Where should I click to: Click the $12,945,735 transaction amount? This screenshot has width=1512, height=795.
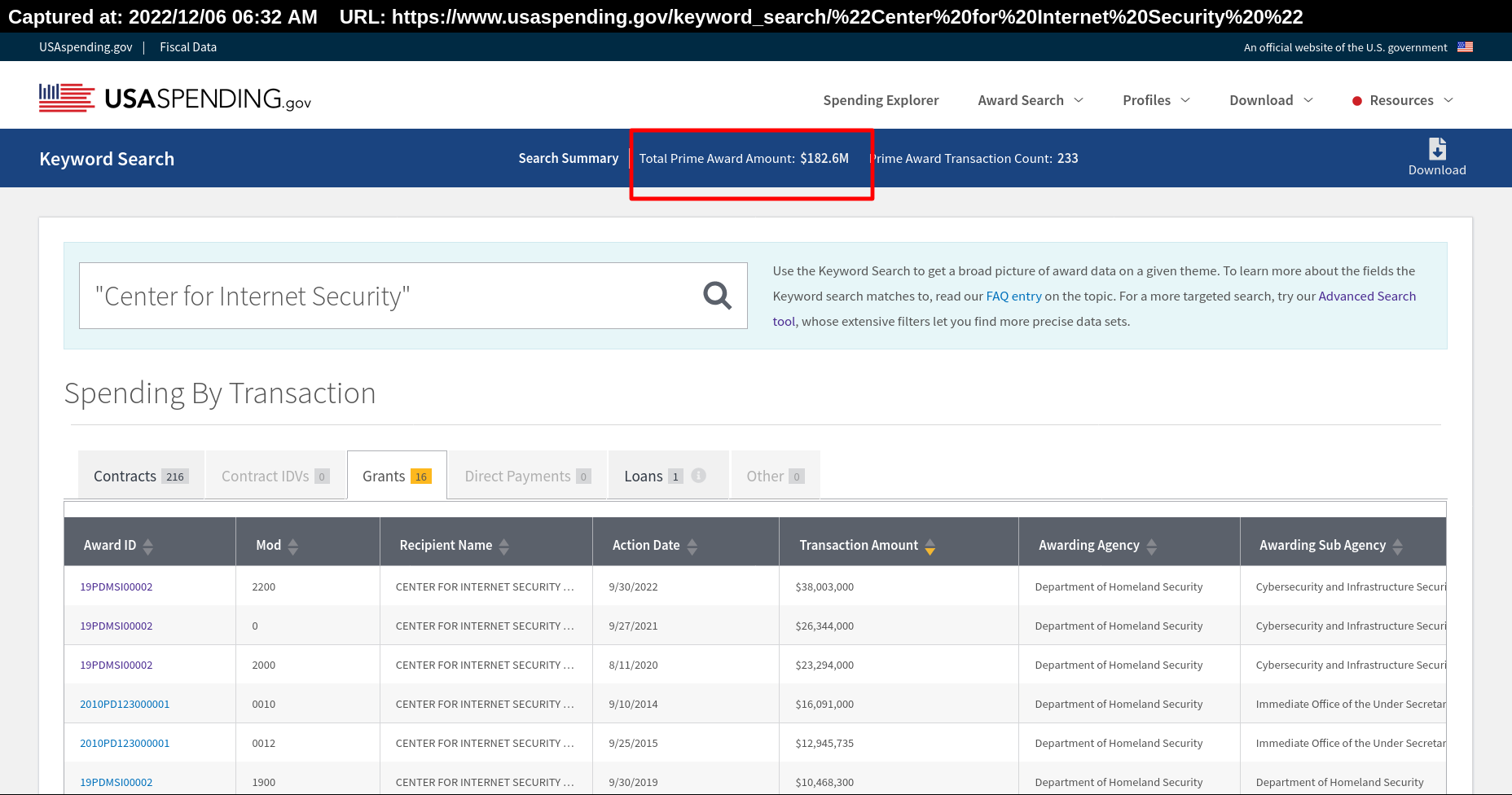pos(824,743)
